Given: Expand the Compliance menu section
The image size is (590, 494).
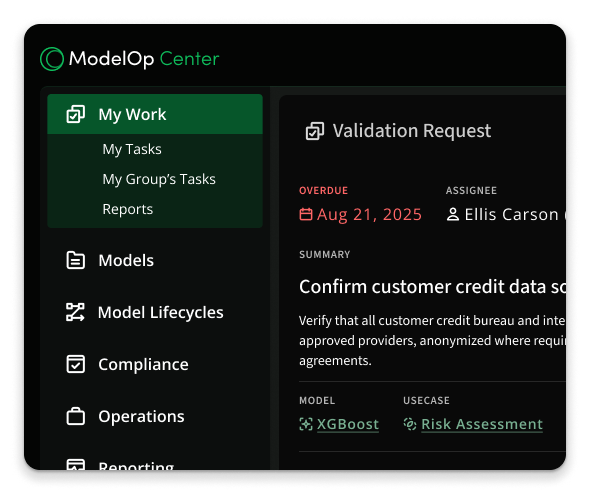Looking at the screenshot, I should pyautogui.click(x=155, y=364).
